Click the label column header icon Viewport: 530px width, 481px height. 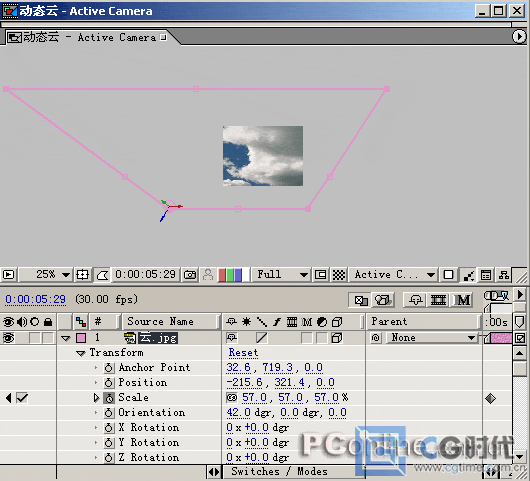click(80, 322)
